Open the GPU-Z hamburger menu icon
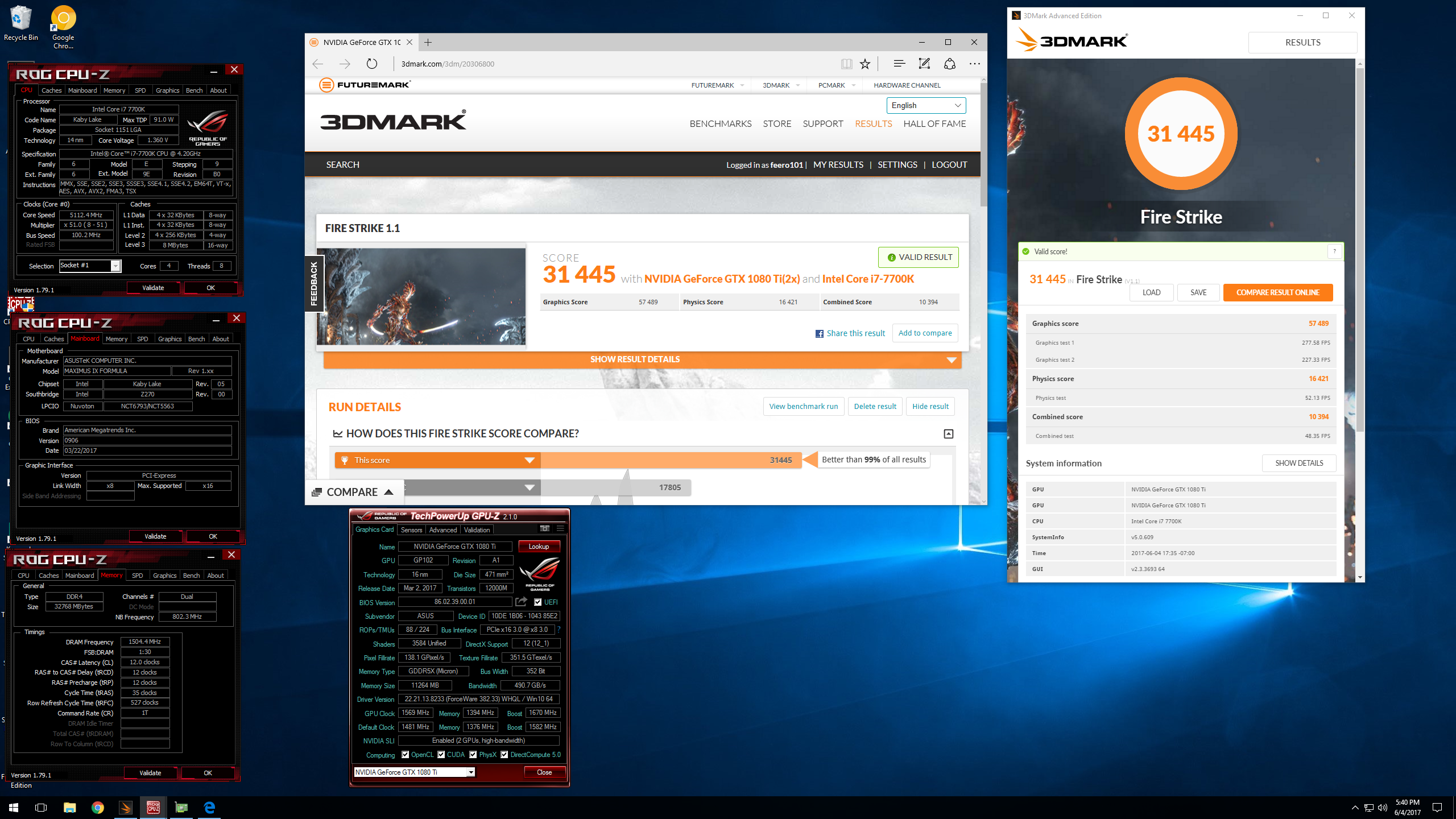1456x819 pixels. (x=560, y=529)
